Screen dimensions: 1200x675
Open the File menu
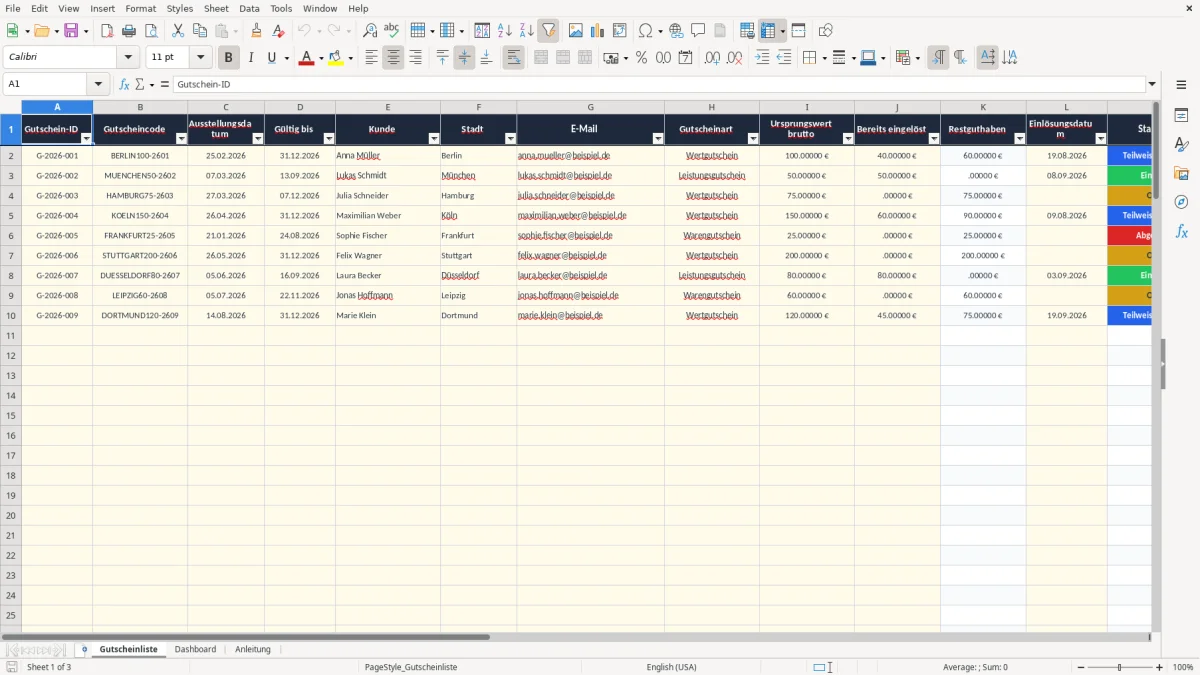13,8
